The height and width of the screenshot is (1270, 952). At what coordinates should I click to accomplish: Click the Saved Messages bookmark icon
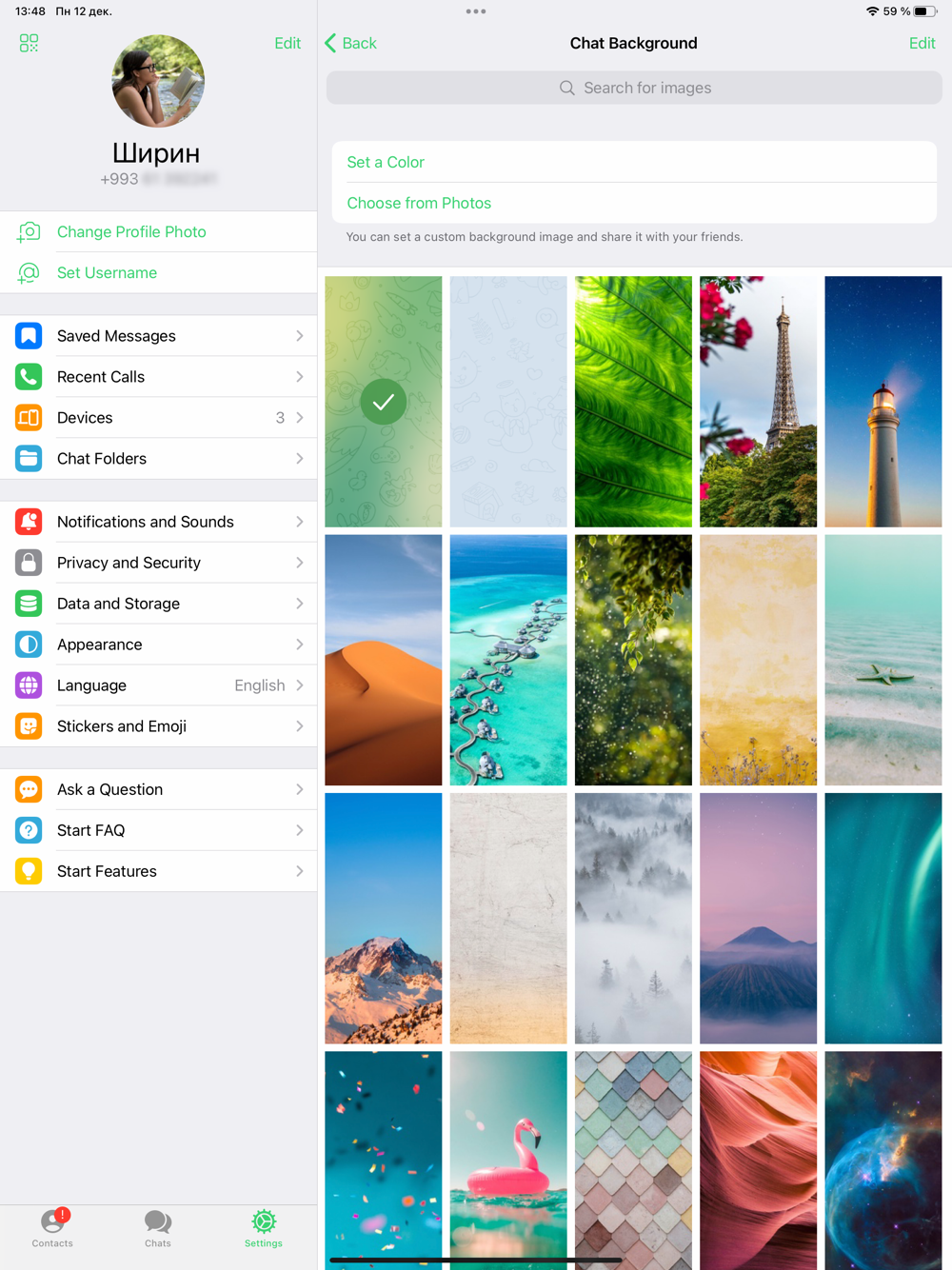29,336
